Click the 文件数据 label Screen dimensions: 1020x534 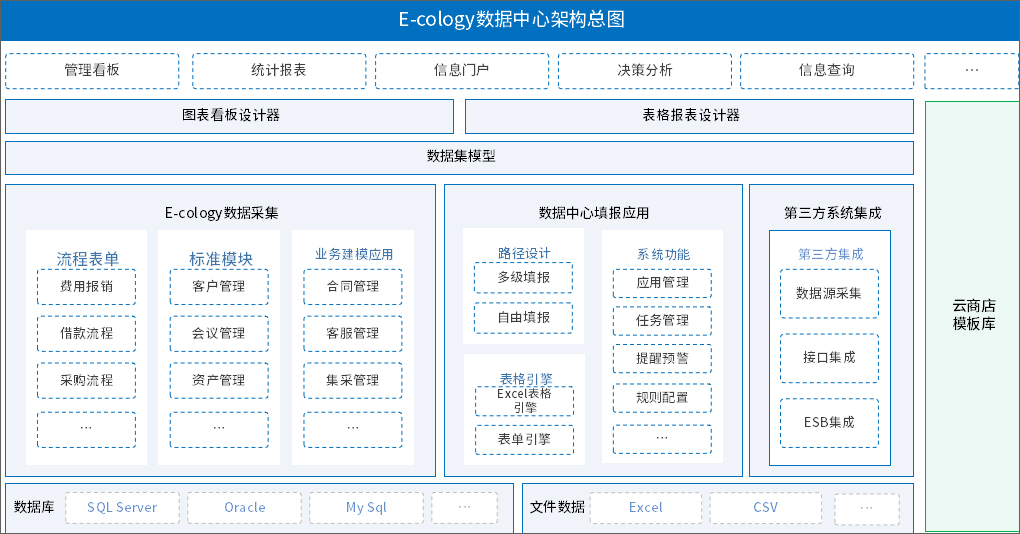pos(557,507)
